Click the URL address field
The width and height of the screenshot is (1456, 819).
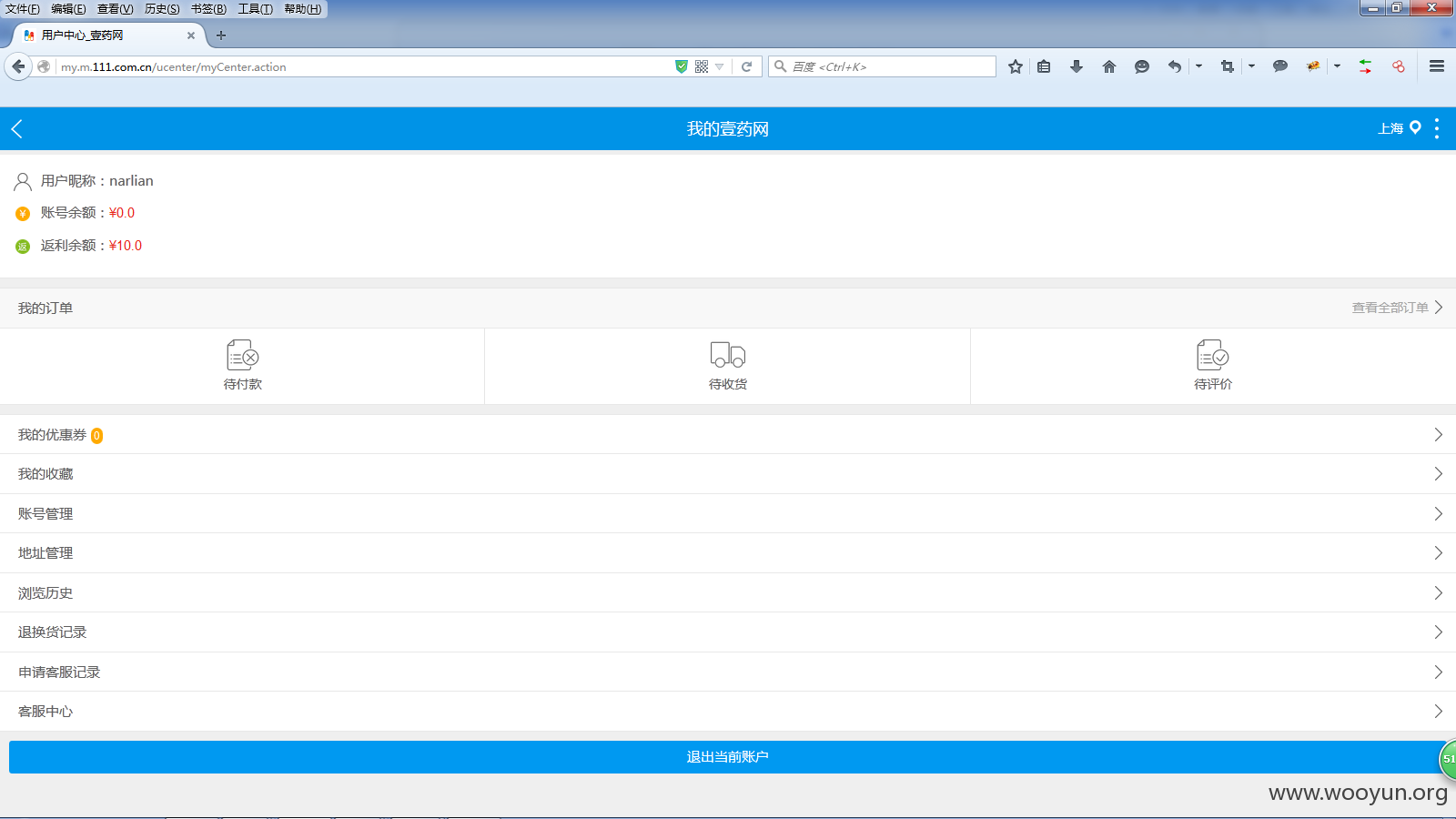(364, 66)
